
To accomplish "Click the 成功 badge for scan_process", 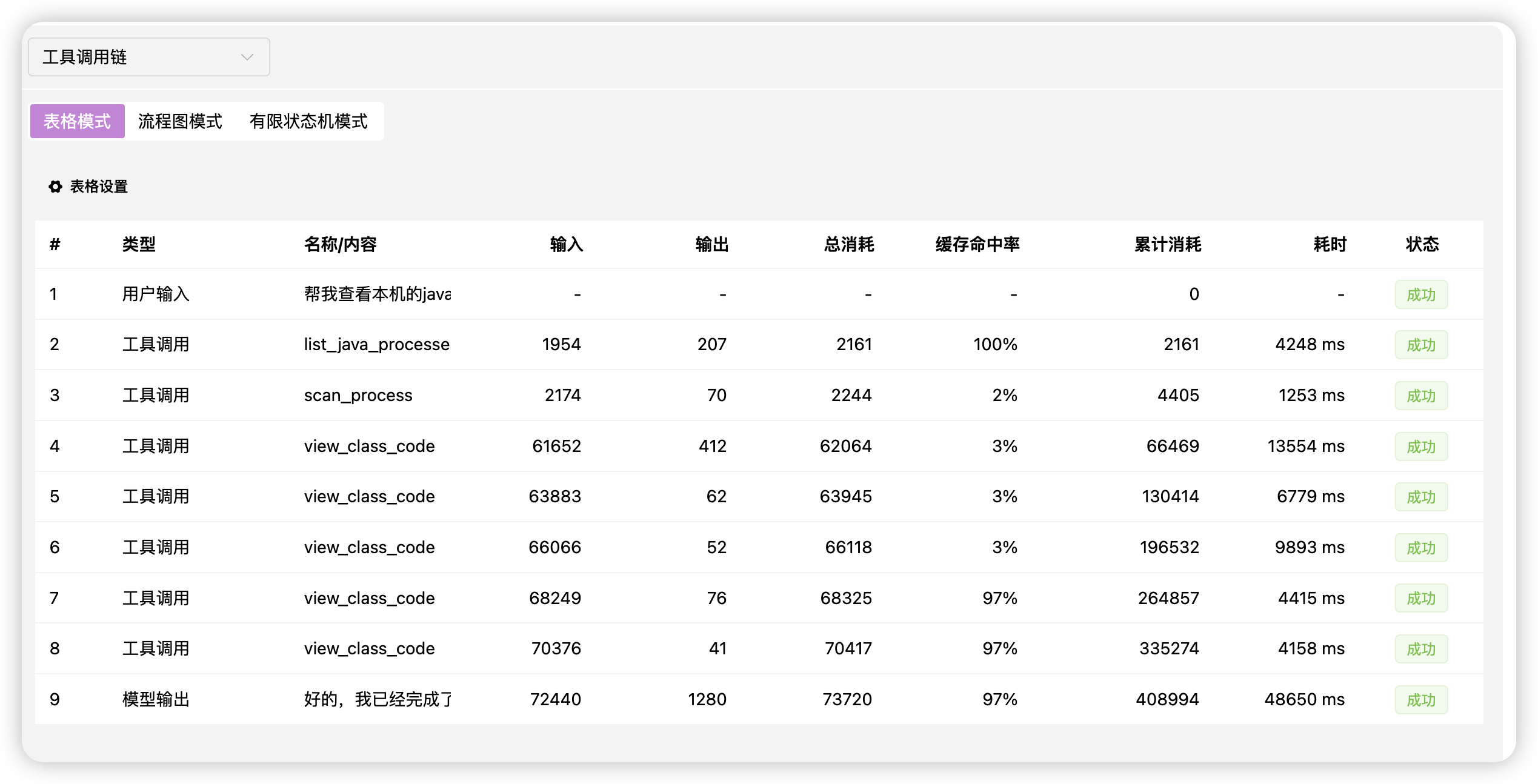I will pos(1420,396).
